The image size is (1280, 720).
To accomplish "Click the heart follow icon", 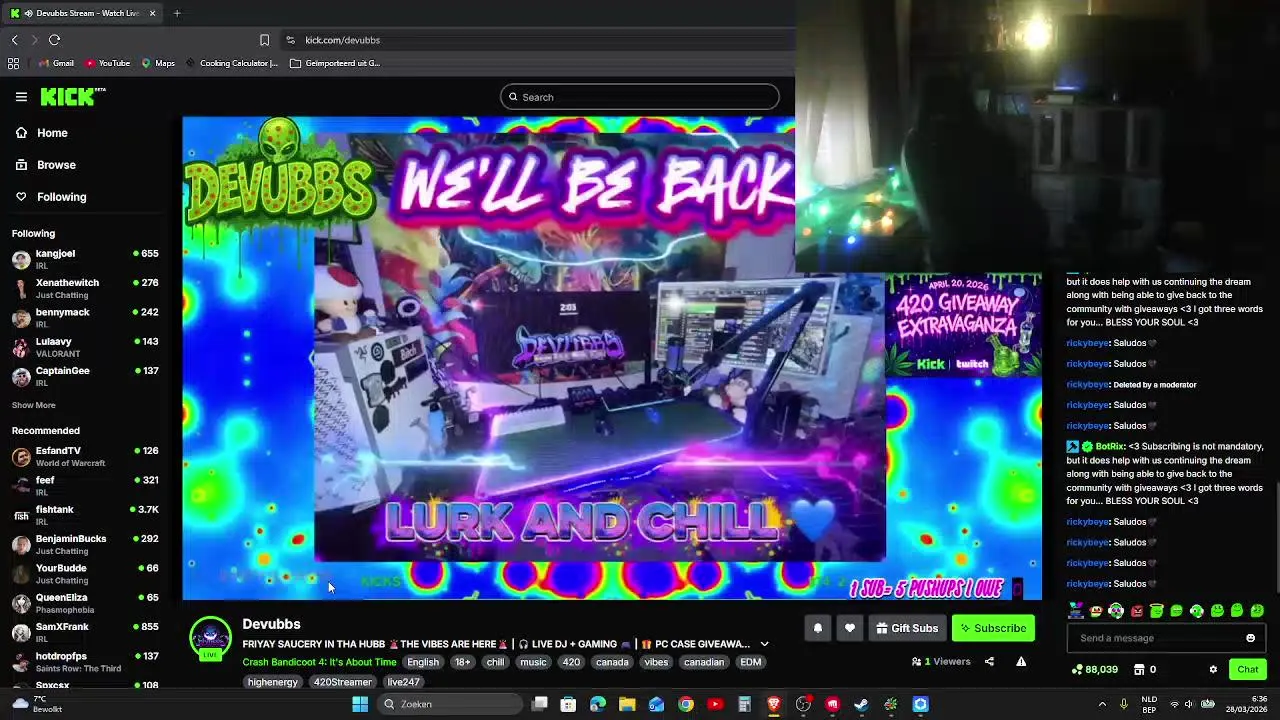I will (x=849, y=628).
